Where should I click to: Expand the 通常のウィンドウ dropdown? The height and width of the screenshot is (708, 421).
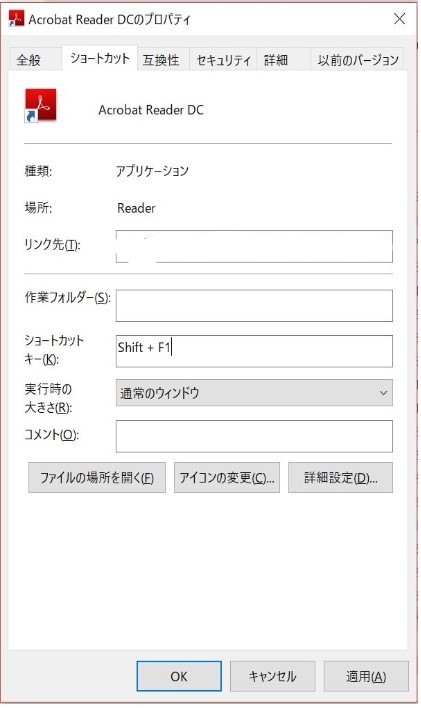coord(254,392)
